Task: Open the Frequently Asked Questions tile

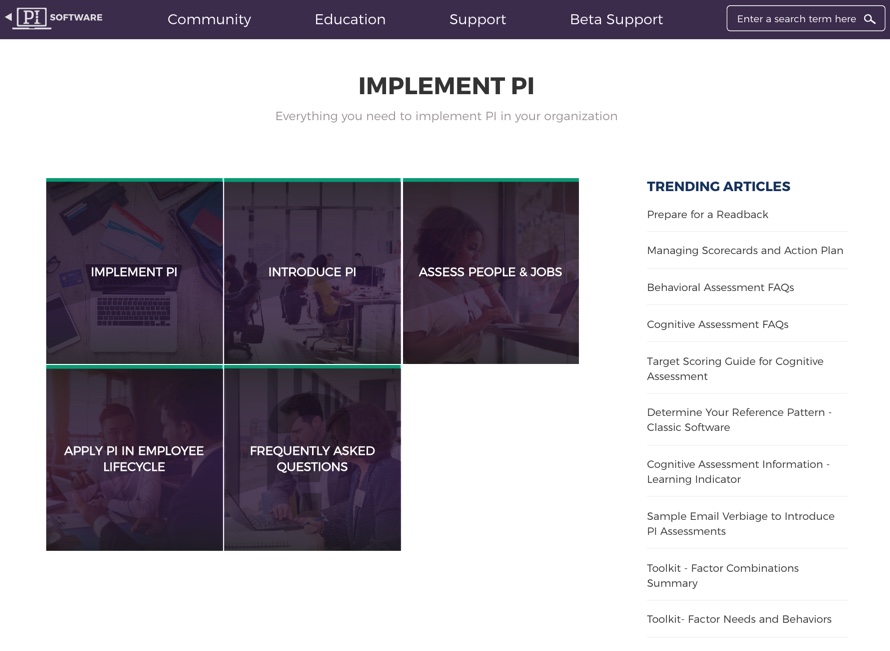Action: click(x=312, y=459)
